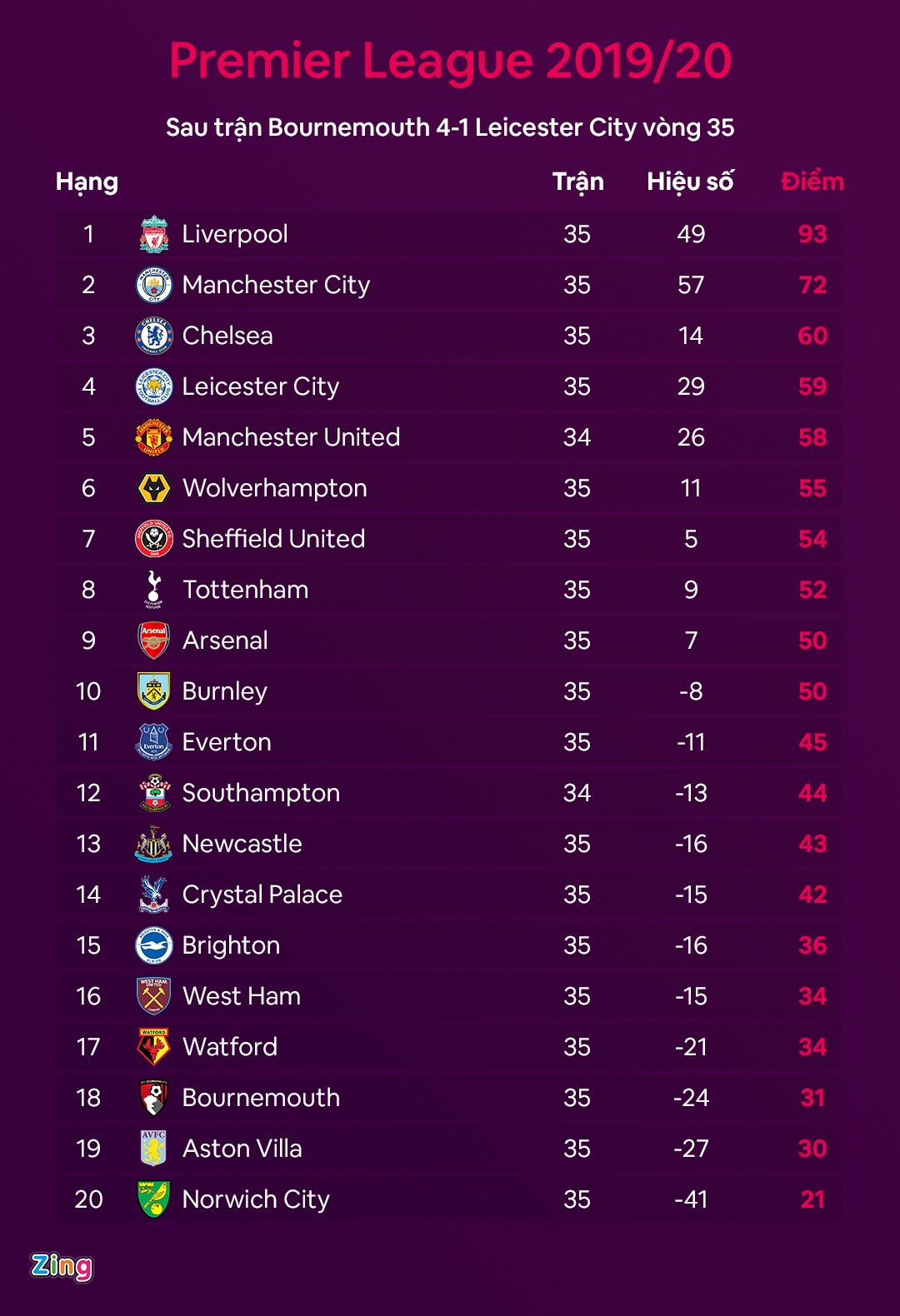Click the Leicester City team name
This screenshot has height=1316, width=900.
pyautogui.click(x=260, y=386)
